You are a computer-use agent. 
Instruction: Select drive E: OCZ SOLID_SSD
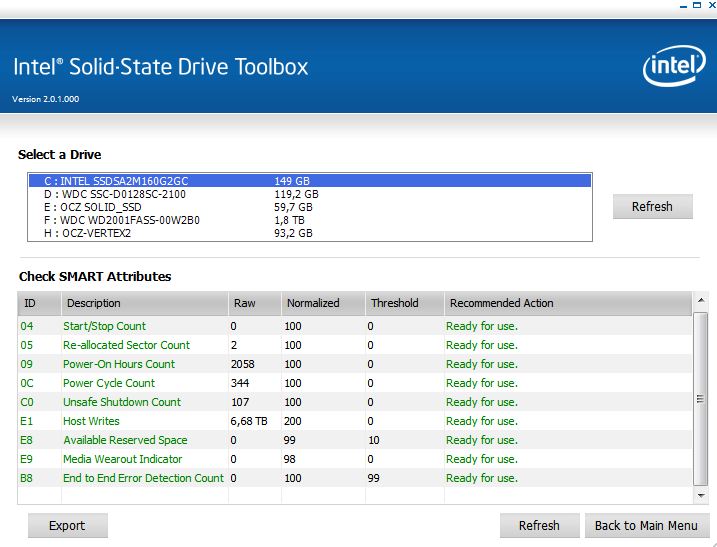click(310, 207)
